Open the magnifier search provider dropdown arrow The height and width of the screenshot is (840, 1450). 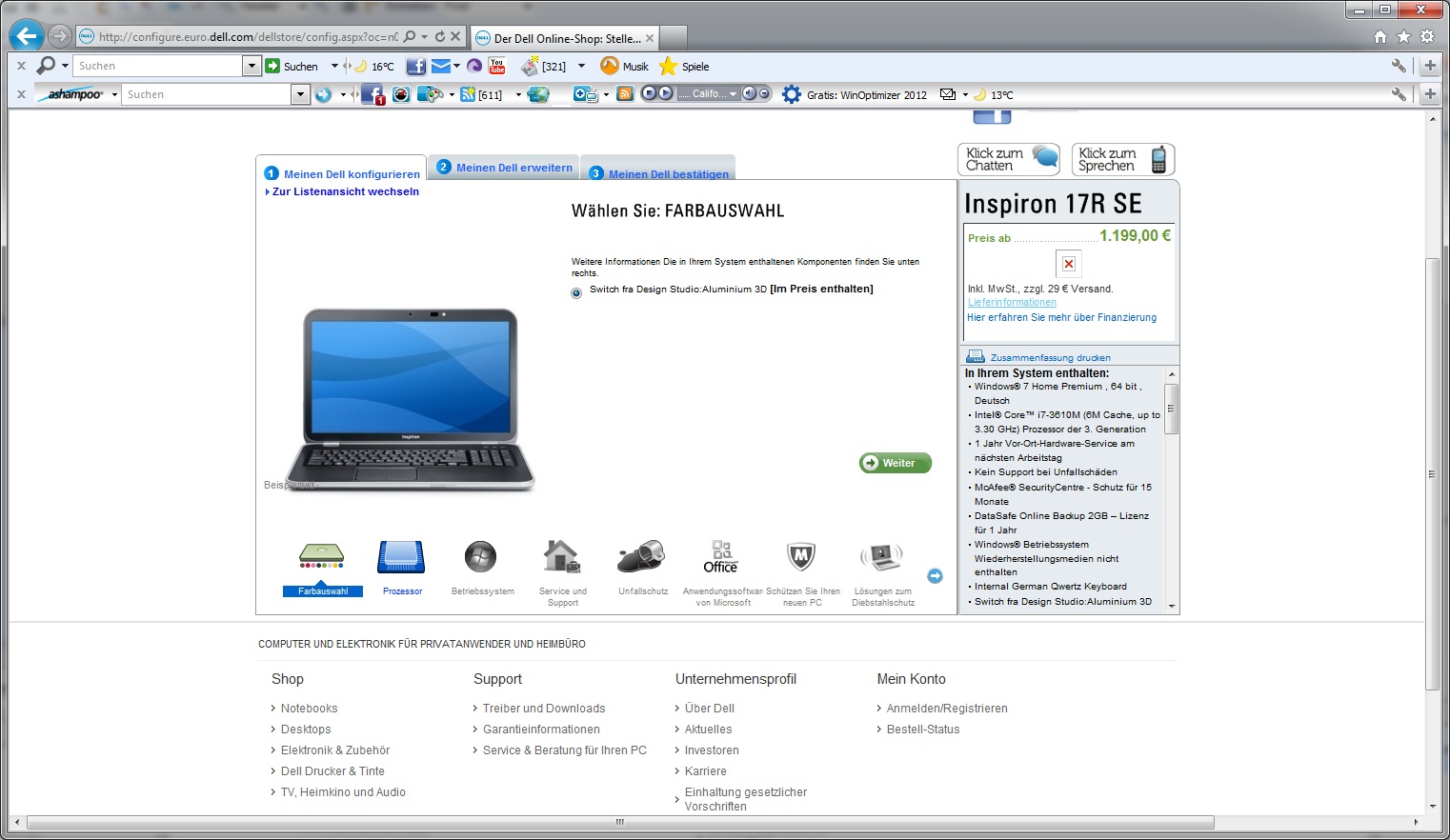click(x=65, y=66)
